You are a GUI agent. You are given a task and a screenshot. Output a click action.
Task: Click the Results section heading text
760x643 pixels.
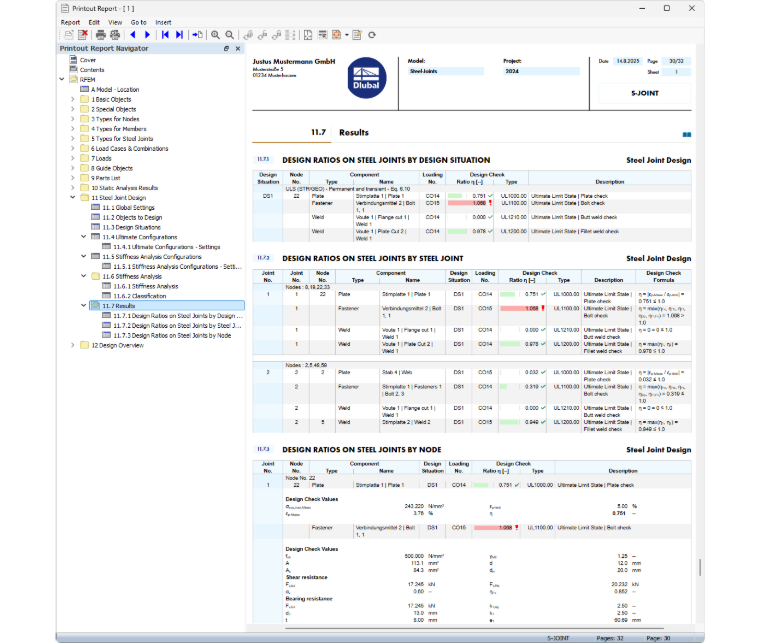pos(354,132)
